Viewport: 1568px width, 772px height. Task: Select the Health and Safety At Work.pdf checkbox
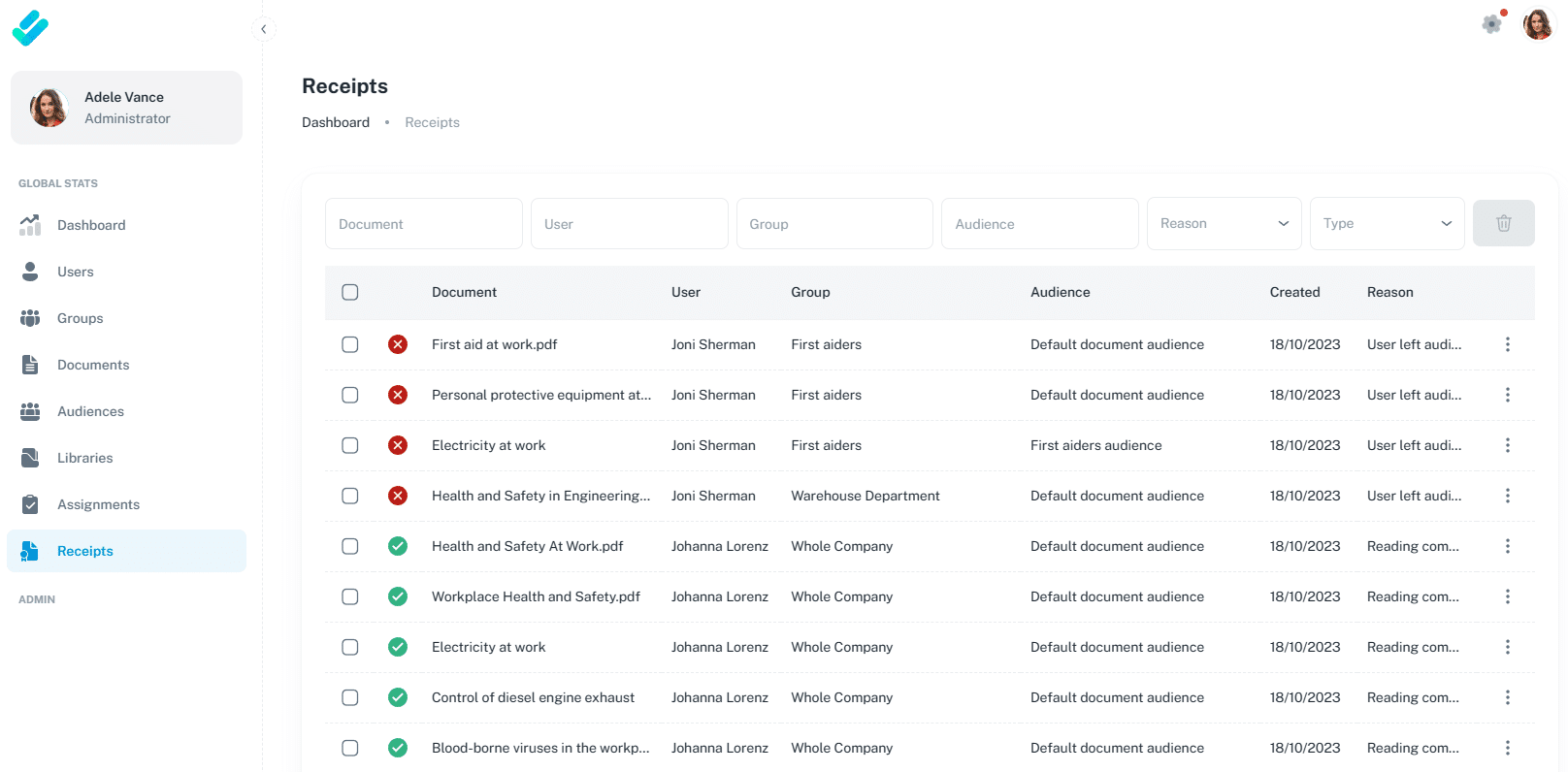click(350, 546)
